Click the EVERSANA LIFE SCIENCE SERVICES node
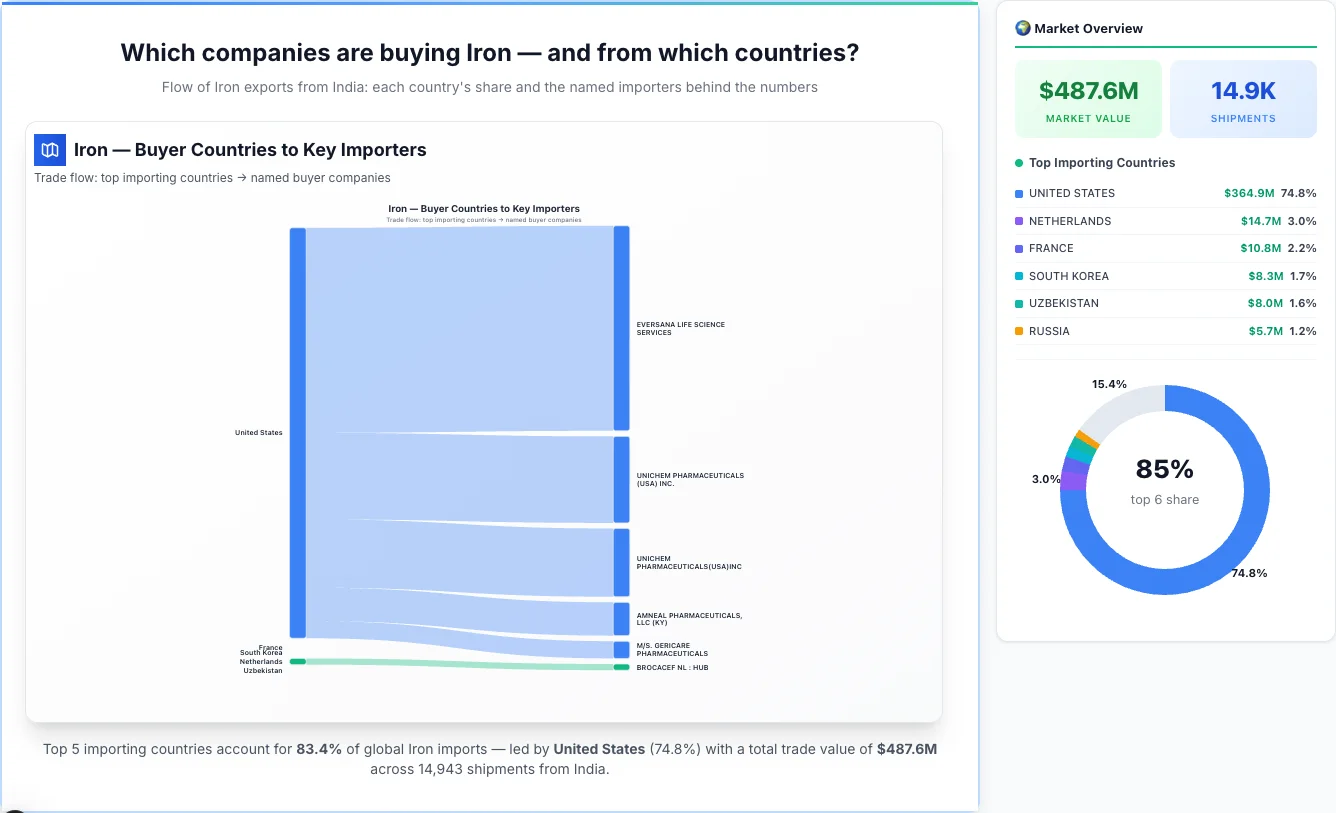1336x813 pixels. [x=622, y=325]
